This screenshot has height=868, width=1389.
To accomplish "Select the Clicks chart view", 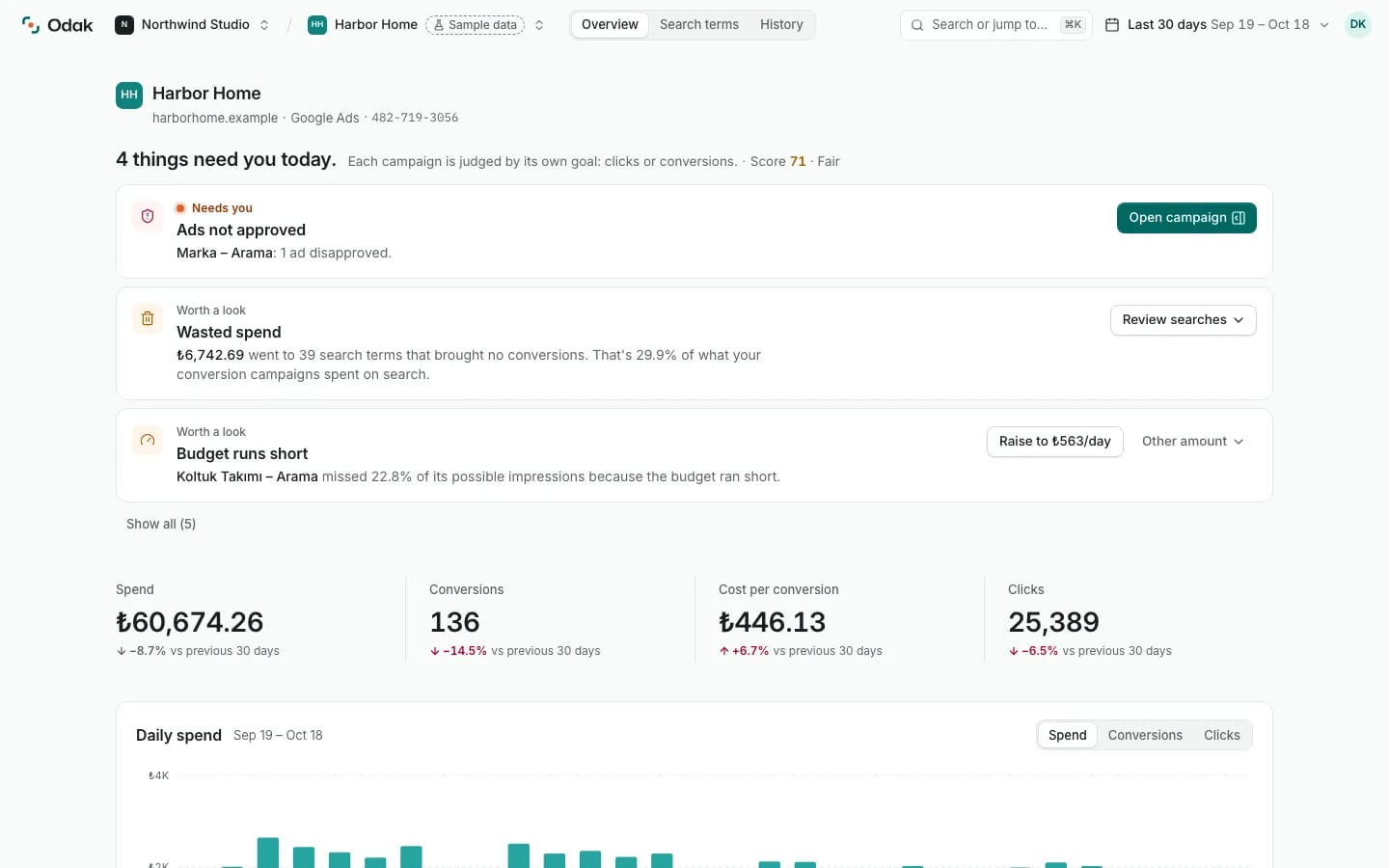I will click(1222, 735).
